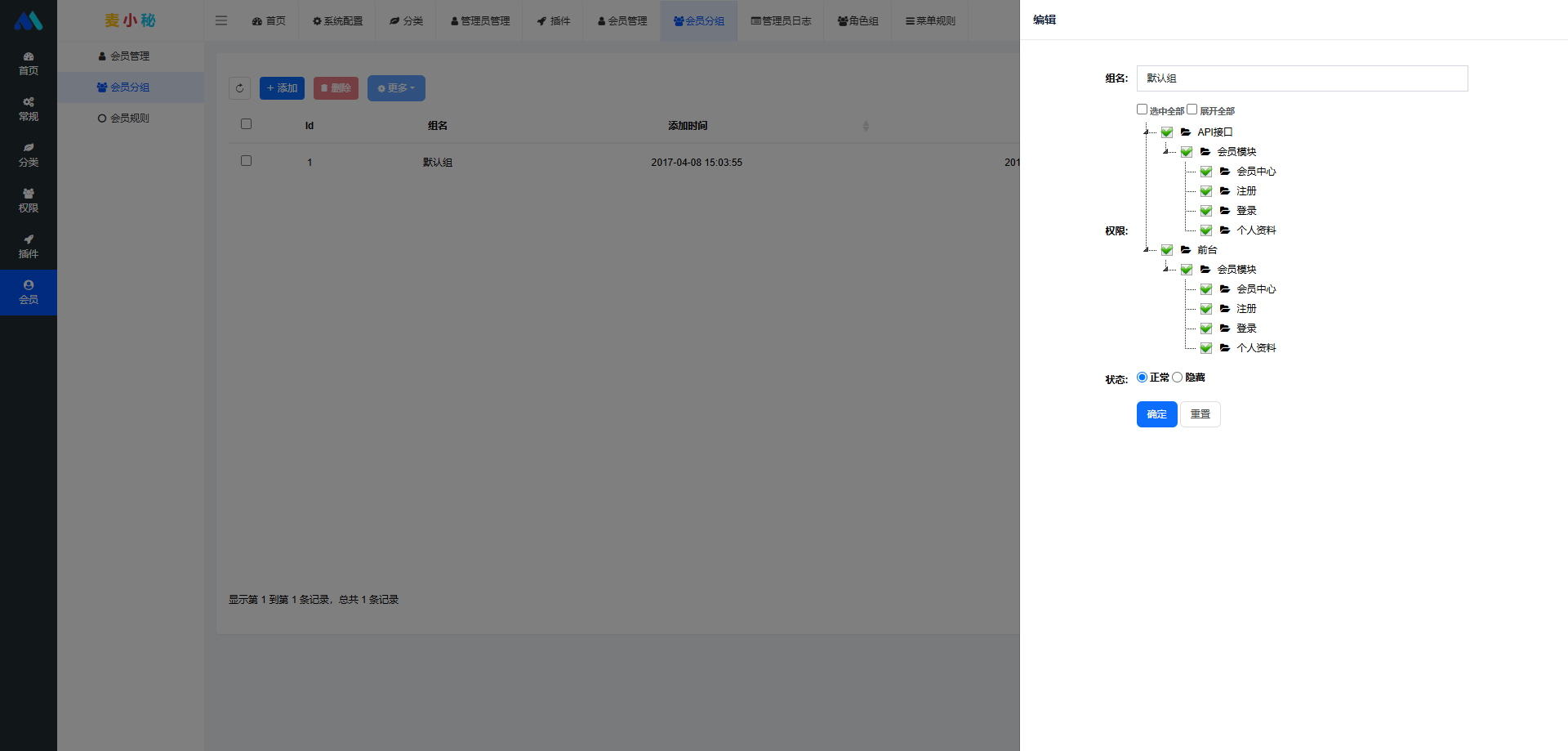
Task: Switch to the 会员管理 top tab
Action: [x=622, y=21]
